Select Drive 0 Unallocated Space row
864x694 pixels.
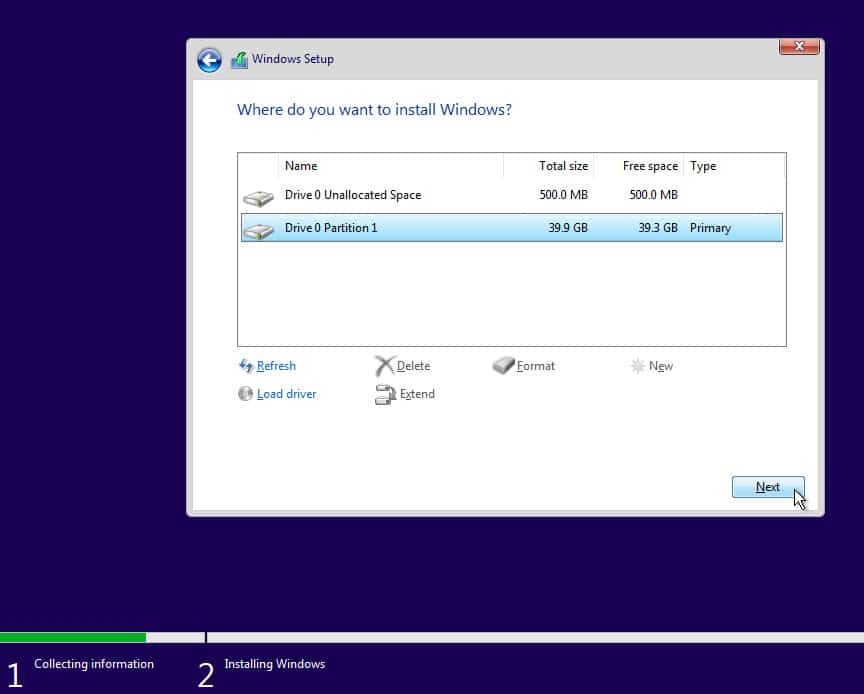pyautogui.click(x=400, y=195)
